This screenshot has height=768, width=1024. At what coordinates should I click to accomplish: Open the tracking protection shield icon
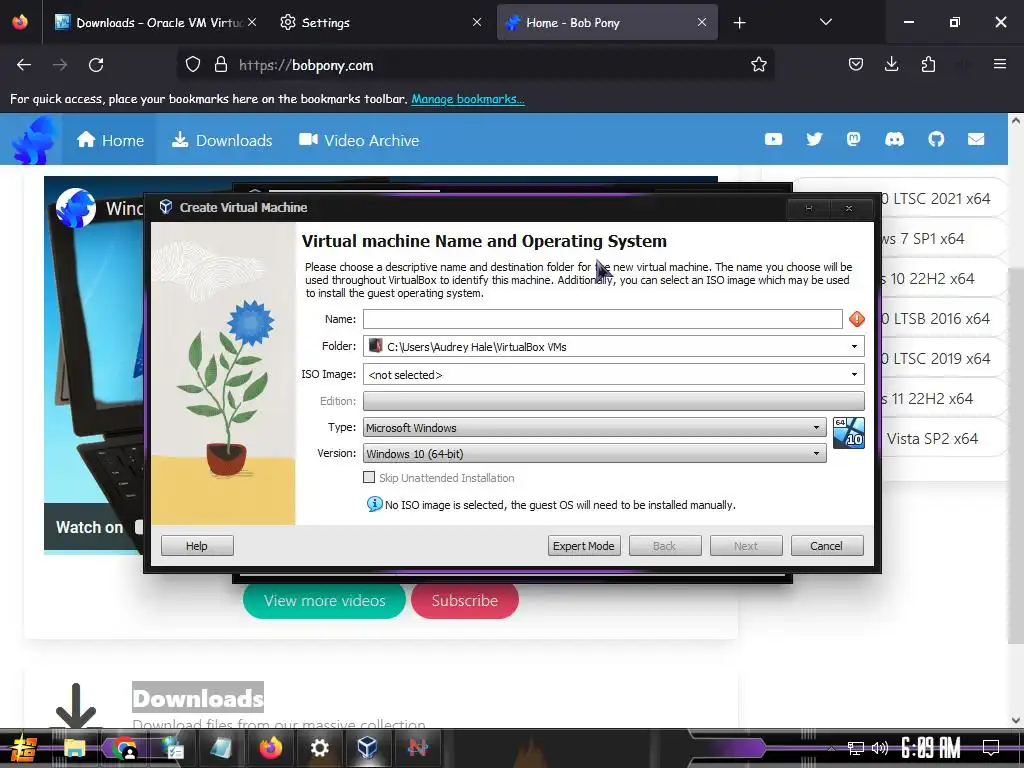(193, 65)
